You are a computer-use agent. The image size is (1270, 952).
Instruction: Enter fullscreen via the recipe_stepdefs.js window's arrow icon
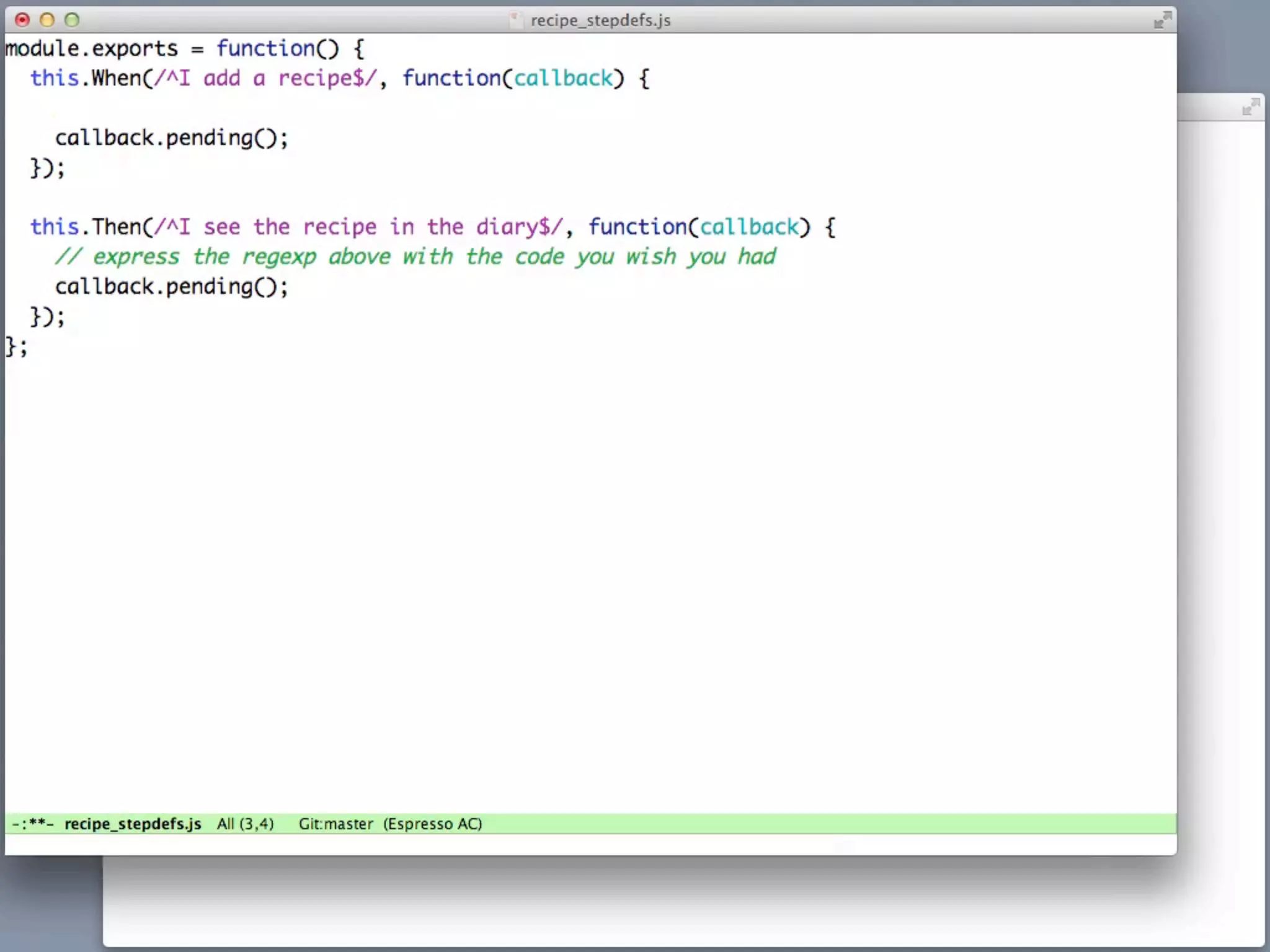point(1162,19)
